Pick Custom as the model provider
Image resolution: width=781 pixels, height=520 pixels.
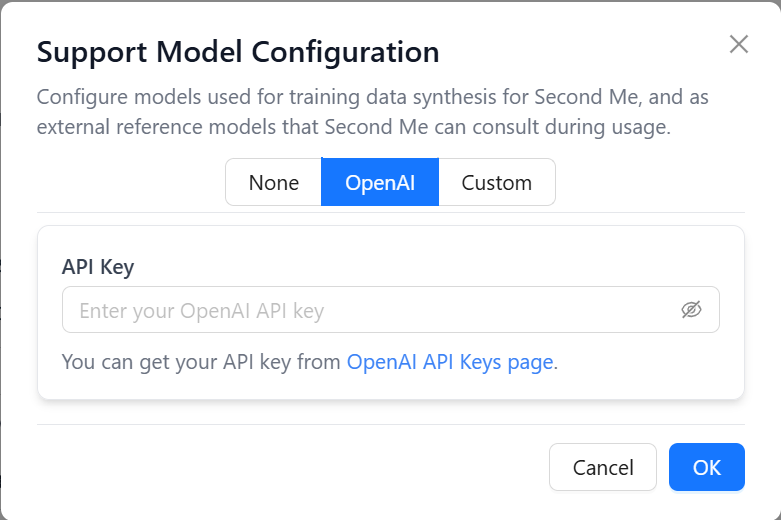tap(496, 183)
